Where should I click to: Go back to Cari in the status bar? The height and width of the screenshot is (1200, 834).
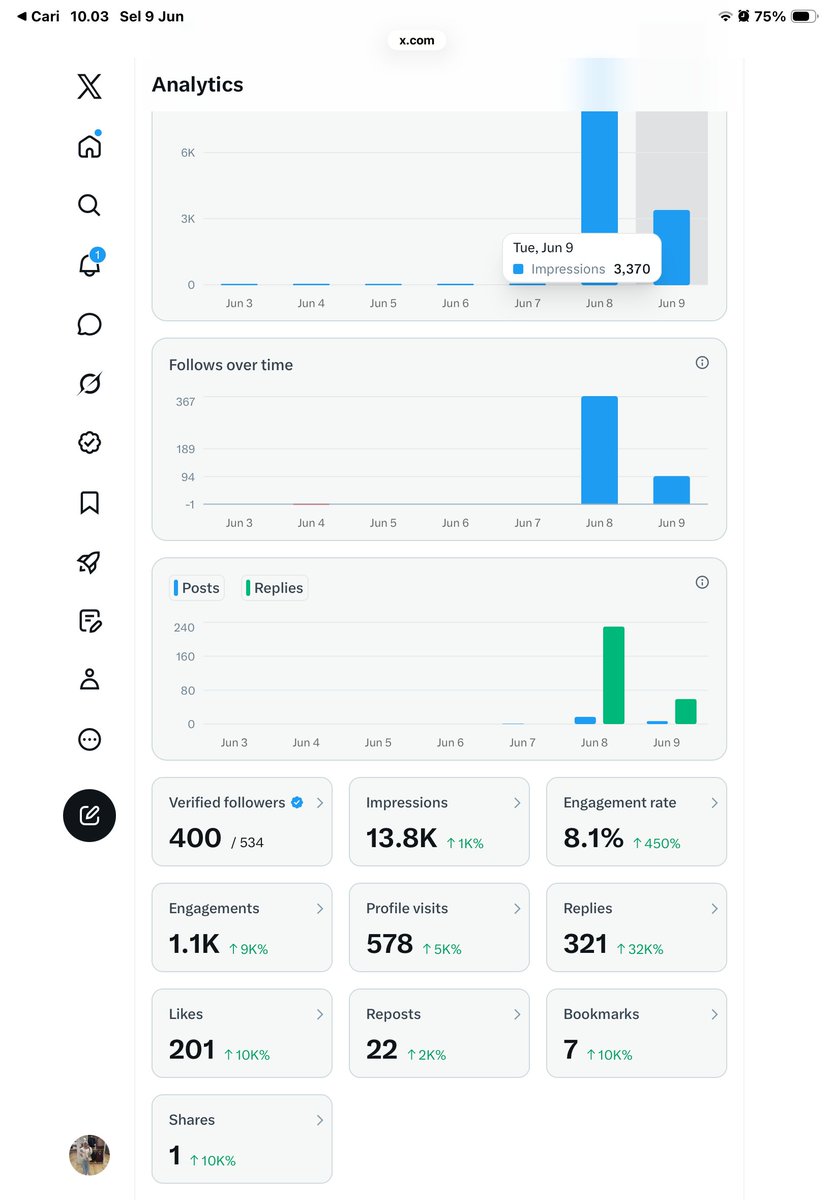(39, 16)
